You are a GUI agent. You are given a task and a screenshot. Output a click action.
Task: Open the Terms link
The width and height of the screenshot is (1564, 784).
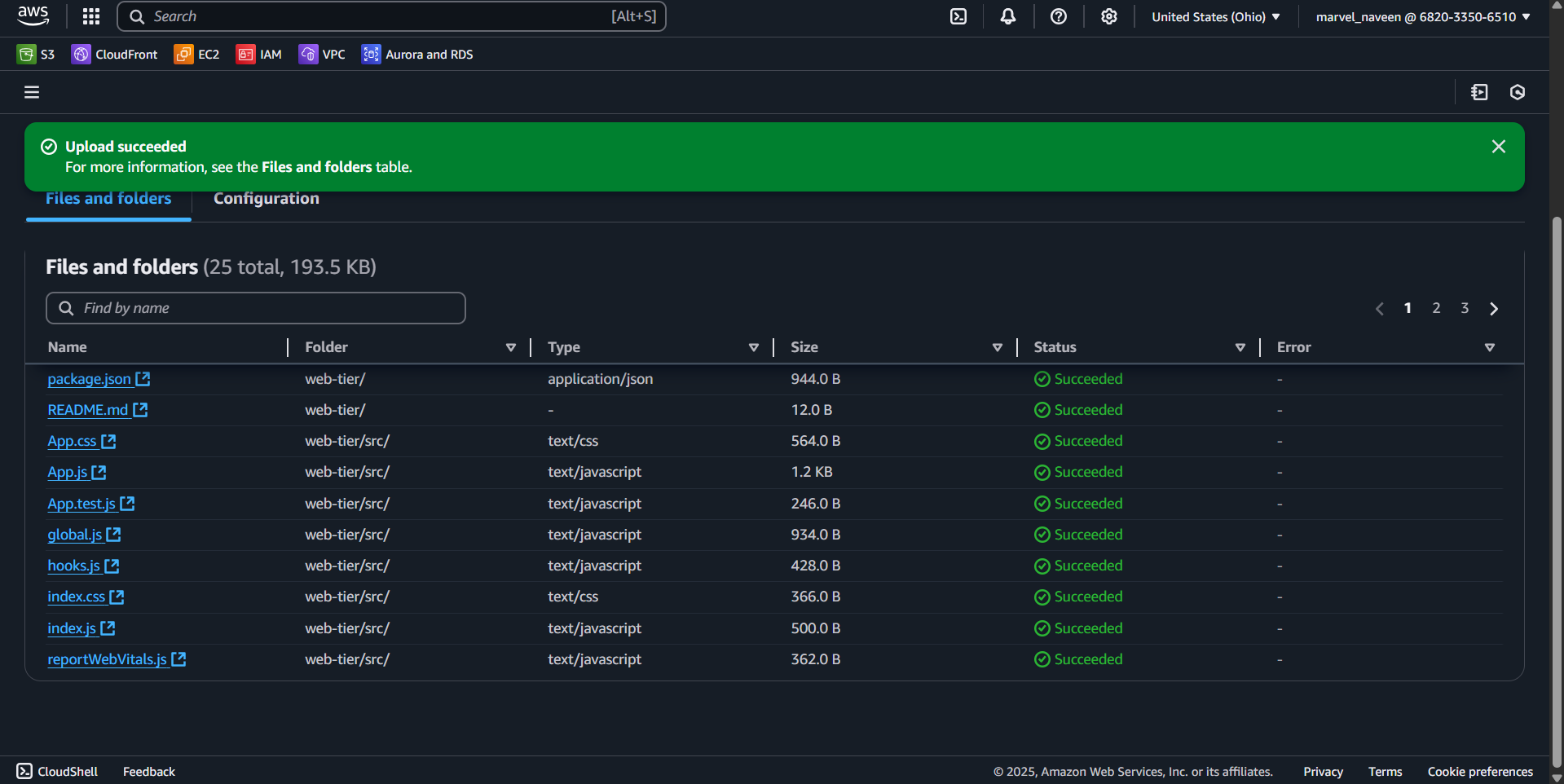[x=1385, y=771]
